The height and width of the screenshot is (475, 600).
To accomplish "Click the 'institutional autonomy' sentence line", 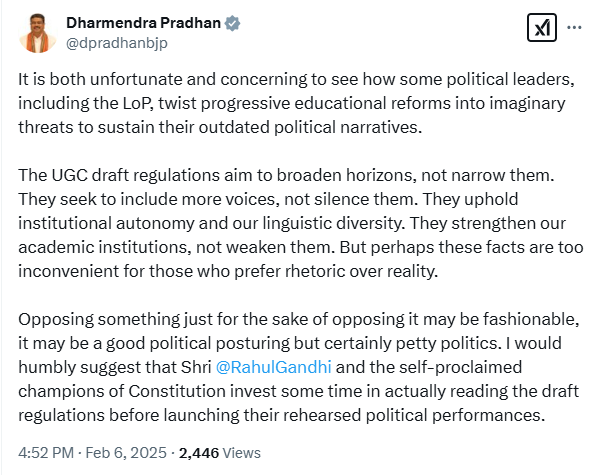I will coord(292,224).
